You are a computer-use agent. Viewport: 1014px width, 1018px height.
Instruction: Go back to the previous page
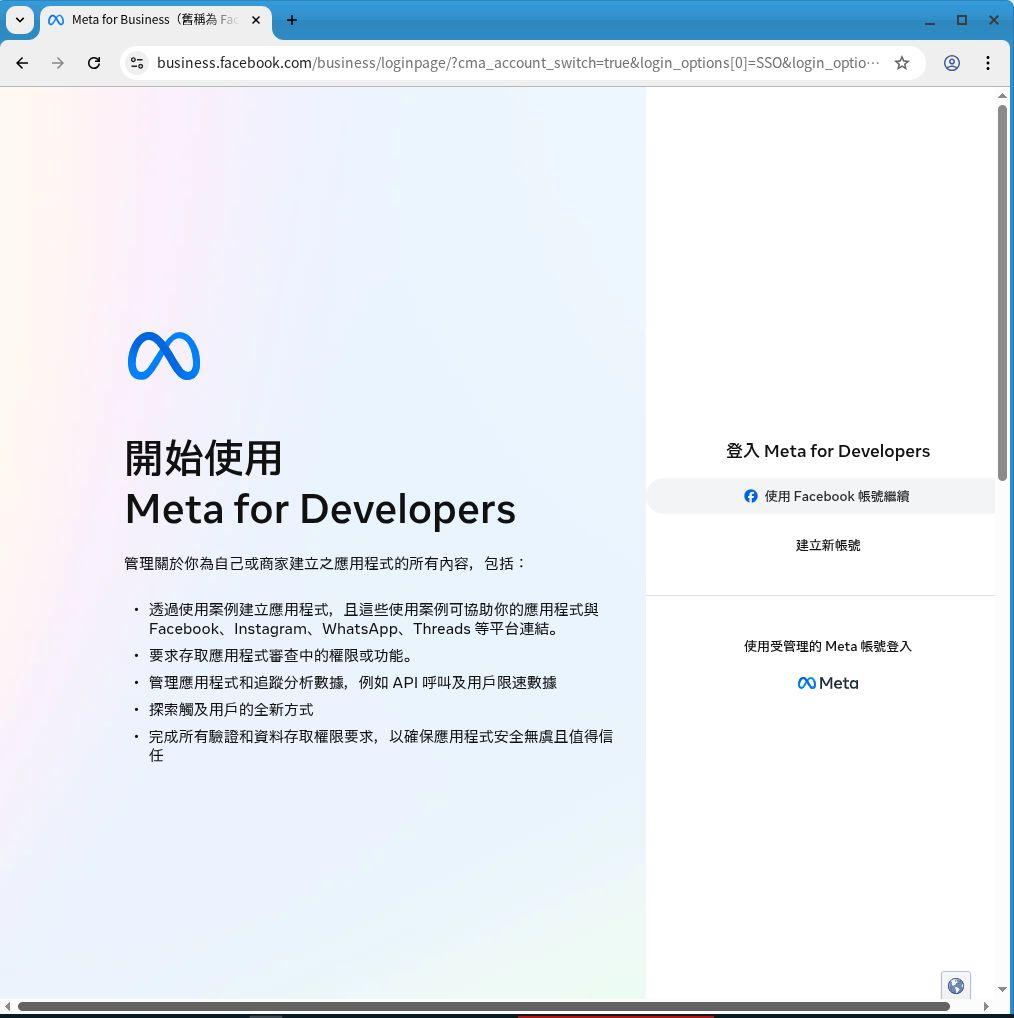(x=22, y=63)
